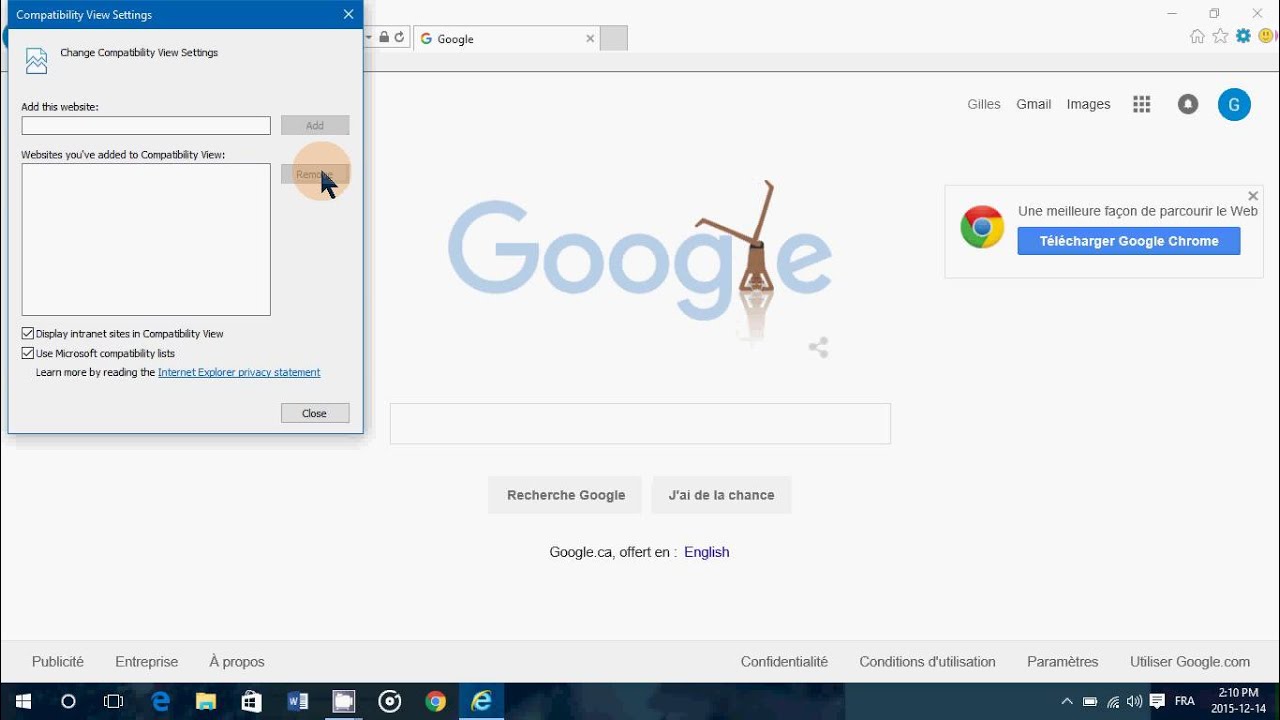Viewport: 1280px width, 720px height.
Task: Open Cortana circle on taskbar
Action: click(x=68, y=702)
